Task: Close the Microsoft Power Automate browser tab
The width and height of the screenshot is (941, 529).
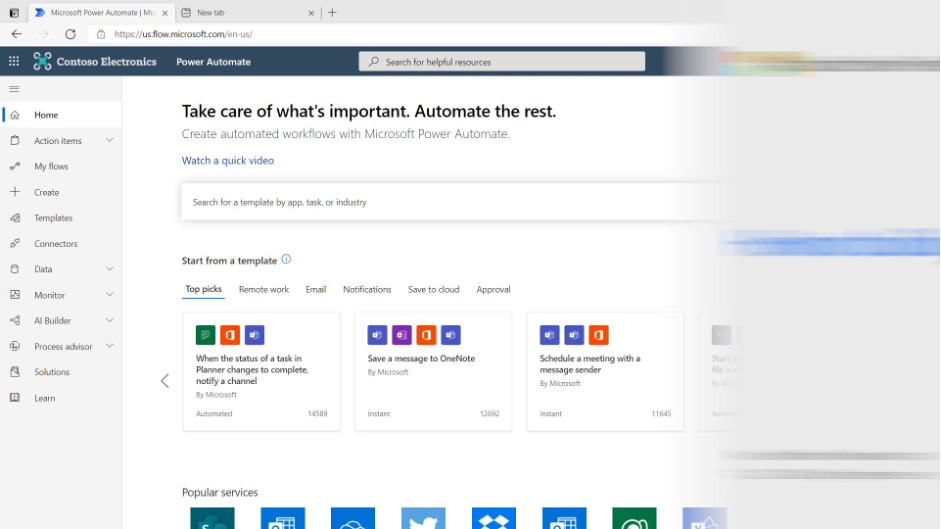Action: coord(165,13)
